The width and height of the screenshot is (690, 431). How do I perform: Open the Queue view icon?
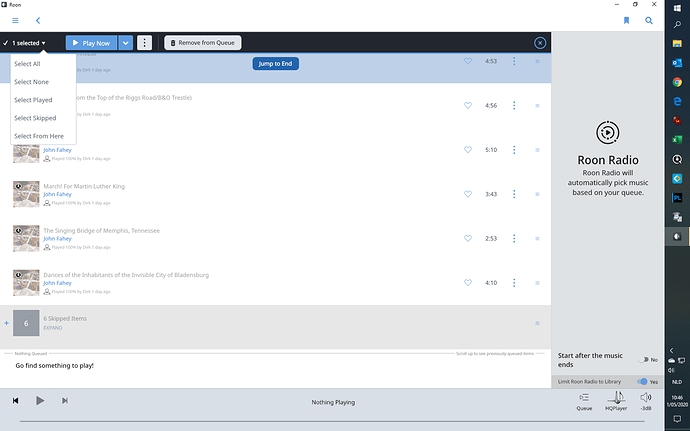click(584, 402)
